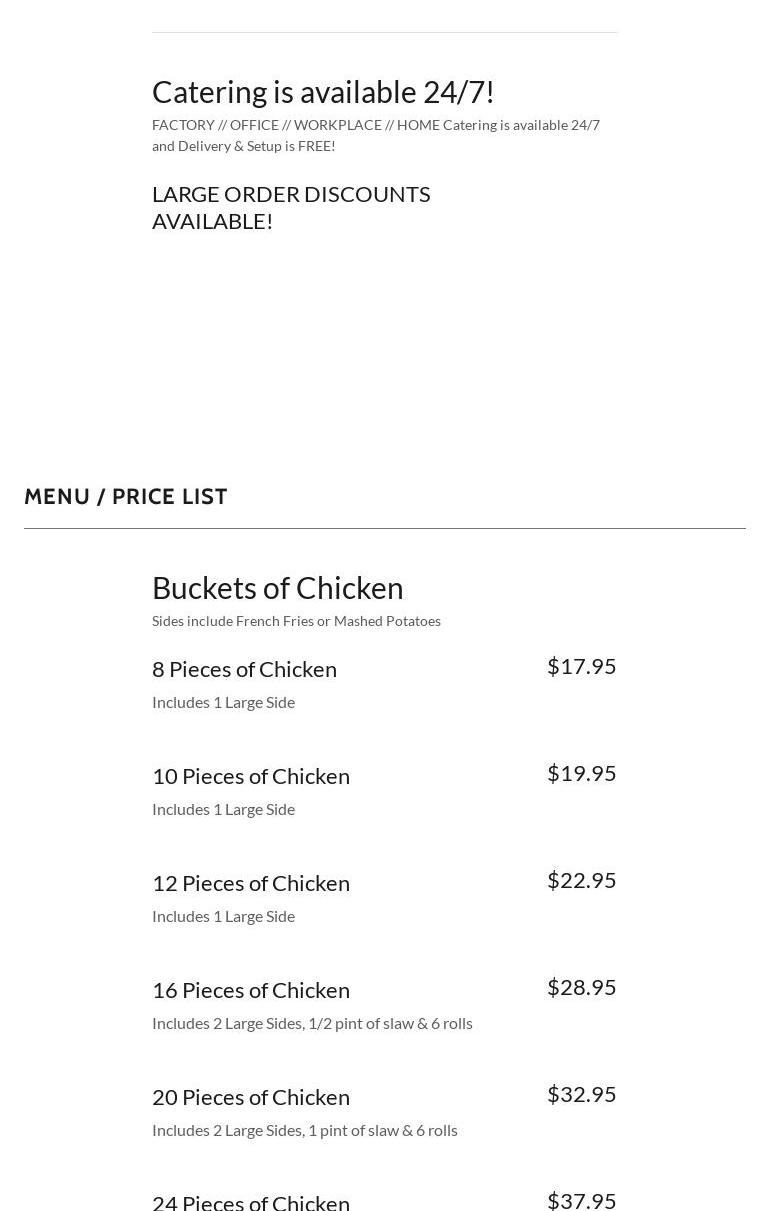The height and width of the screenshot is (1211, 770).
Task: Select the "8 Pieces of Chicken" item
Action: click(244, 669)
